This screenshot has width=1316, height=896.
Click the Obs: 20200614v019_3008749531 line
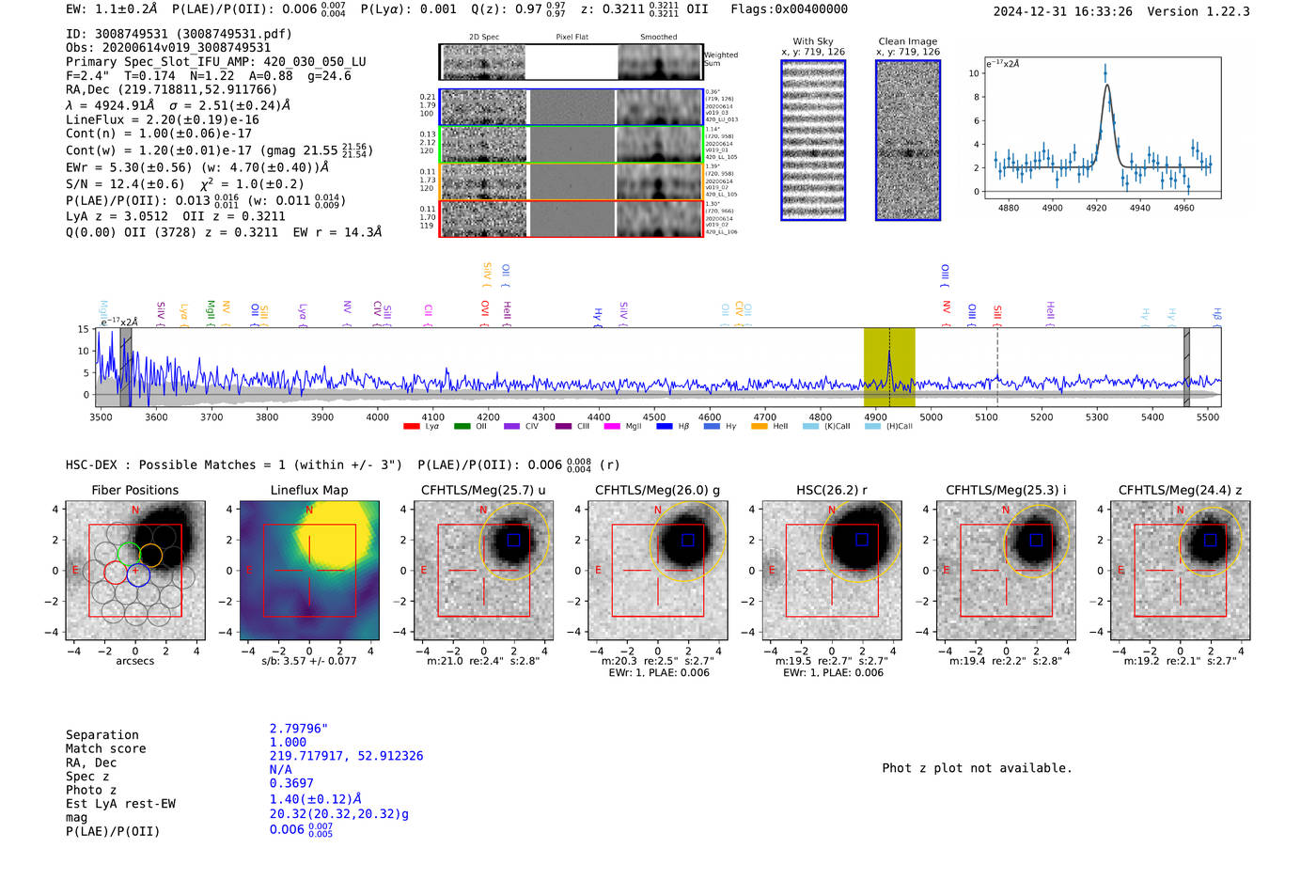pyautogui.click(x=168, y=48)
